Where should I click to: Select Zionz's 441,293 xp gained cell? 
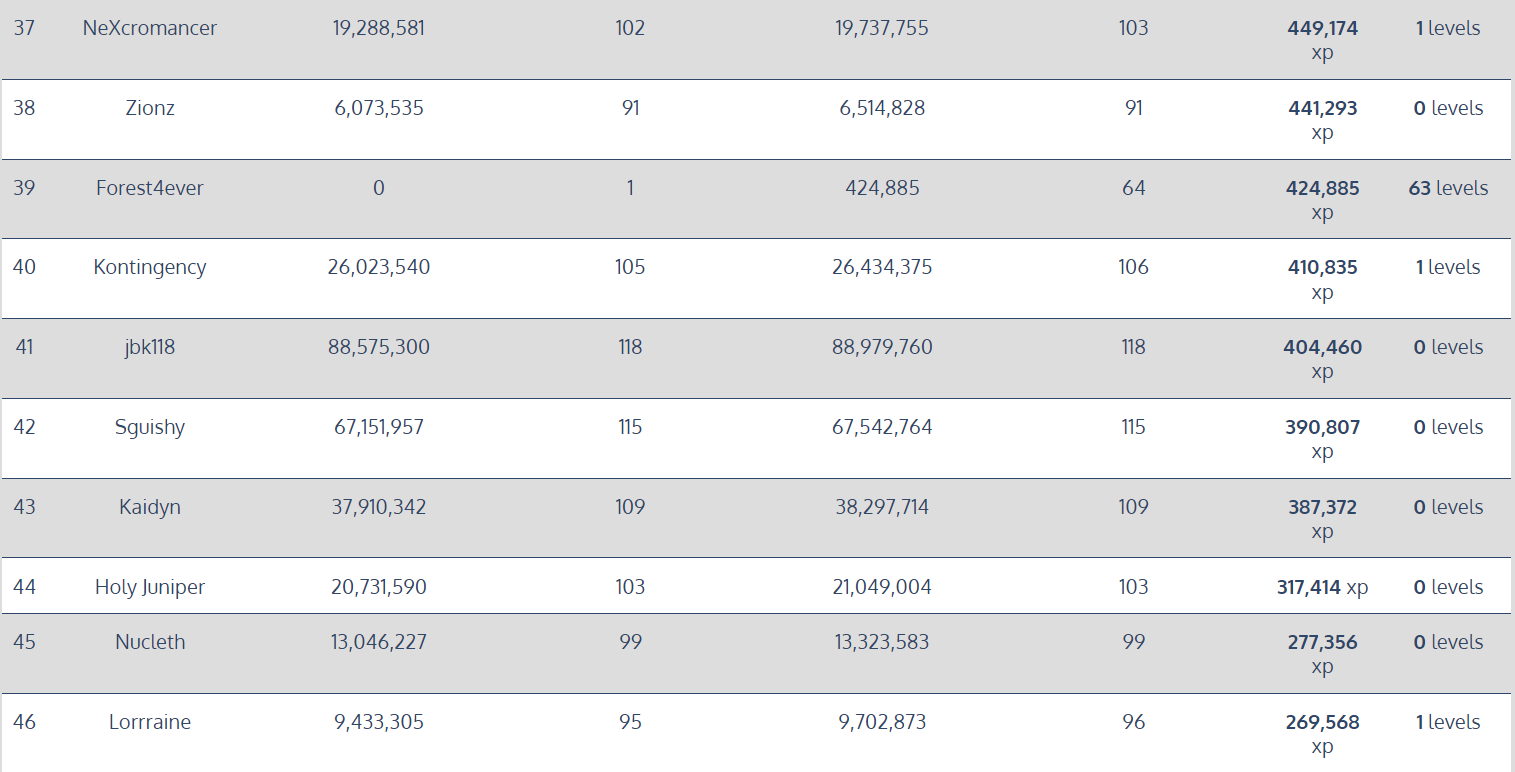click(1322, 119)
